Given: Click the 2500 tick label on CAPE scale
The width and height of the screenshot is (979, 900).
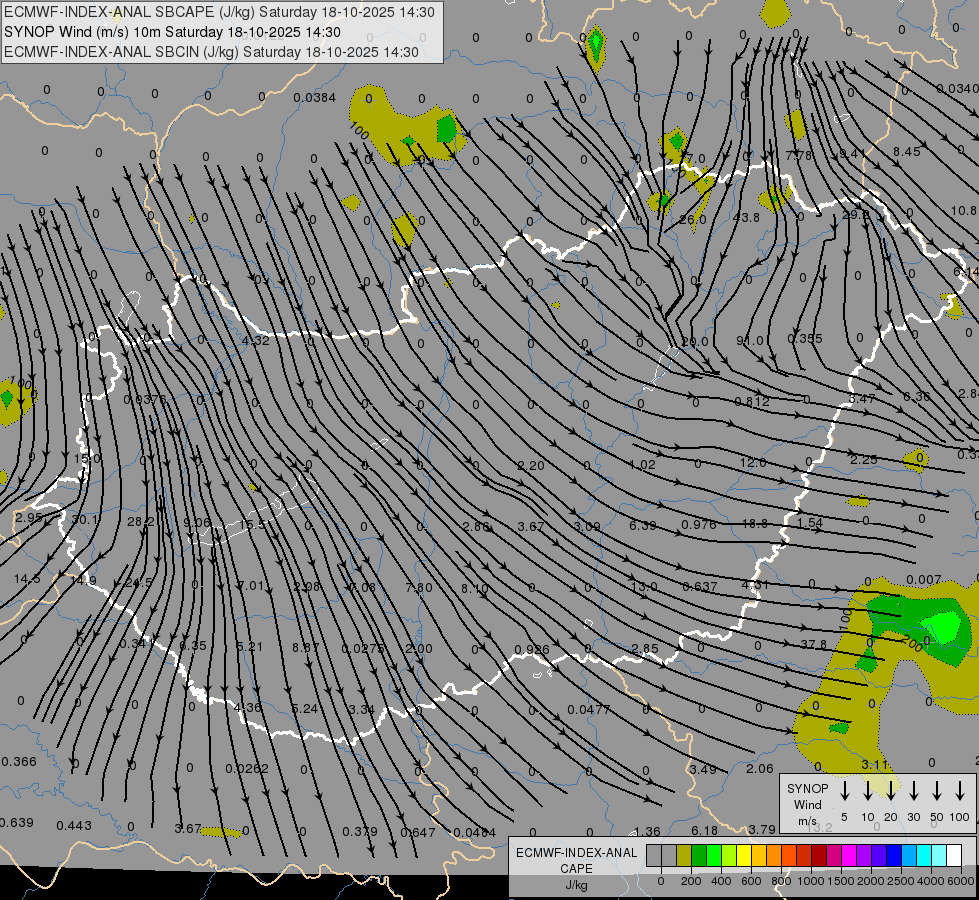Looking at the screenshot, I should click(901, 881).
